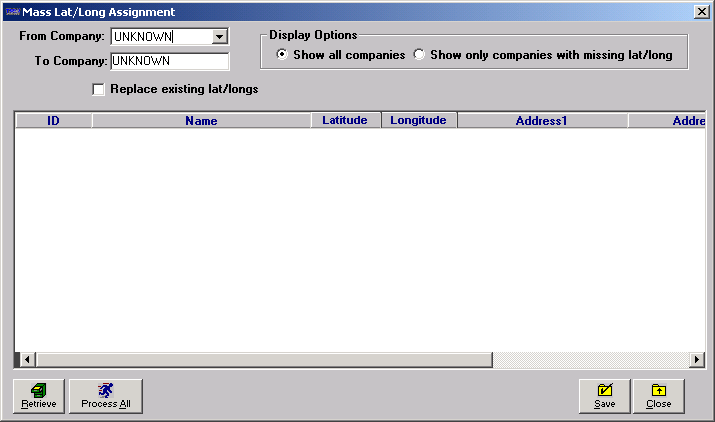The image size is (715, 422).
Task: Click the Name column header
Action: 201,120
